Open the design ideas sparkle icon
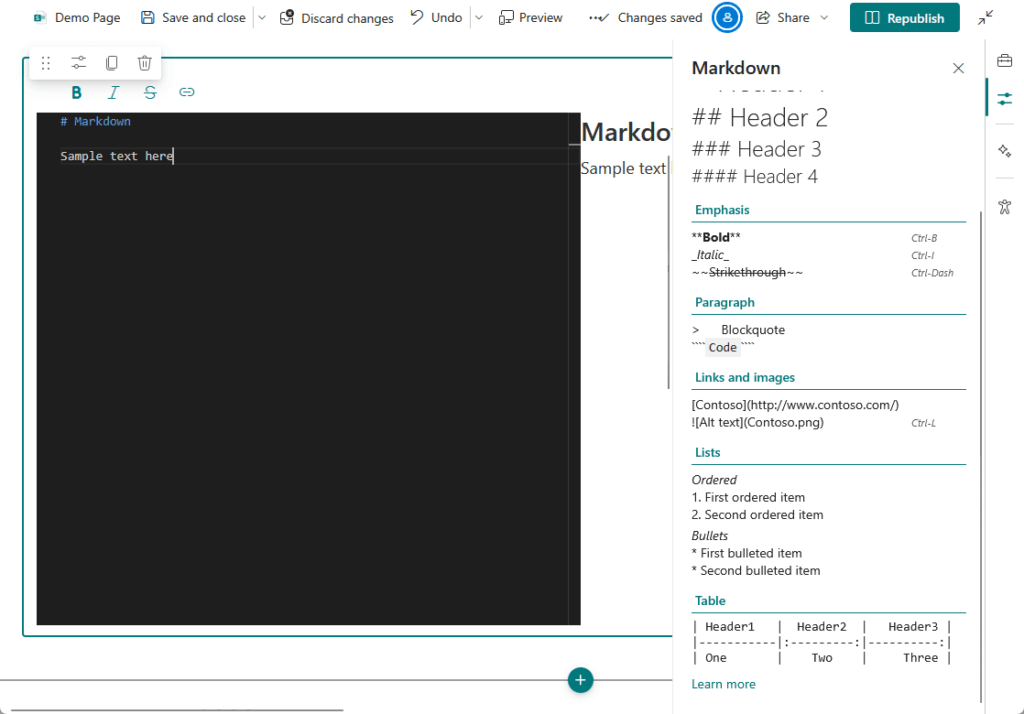Image resolution: width=1024 pixels, height=714 pixels. 1004,151
